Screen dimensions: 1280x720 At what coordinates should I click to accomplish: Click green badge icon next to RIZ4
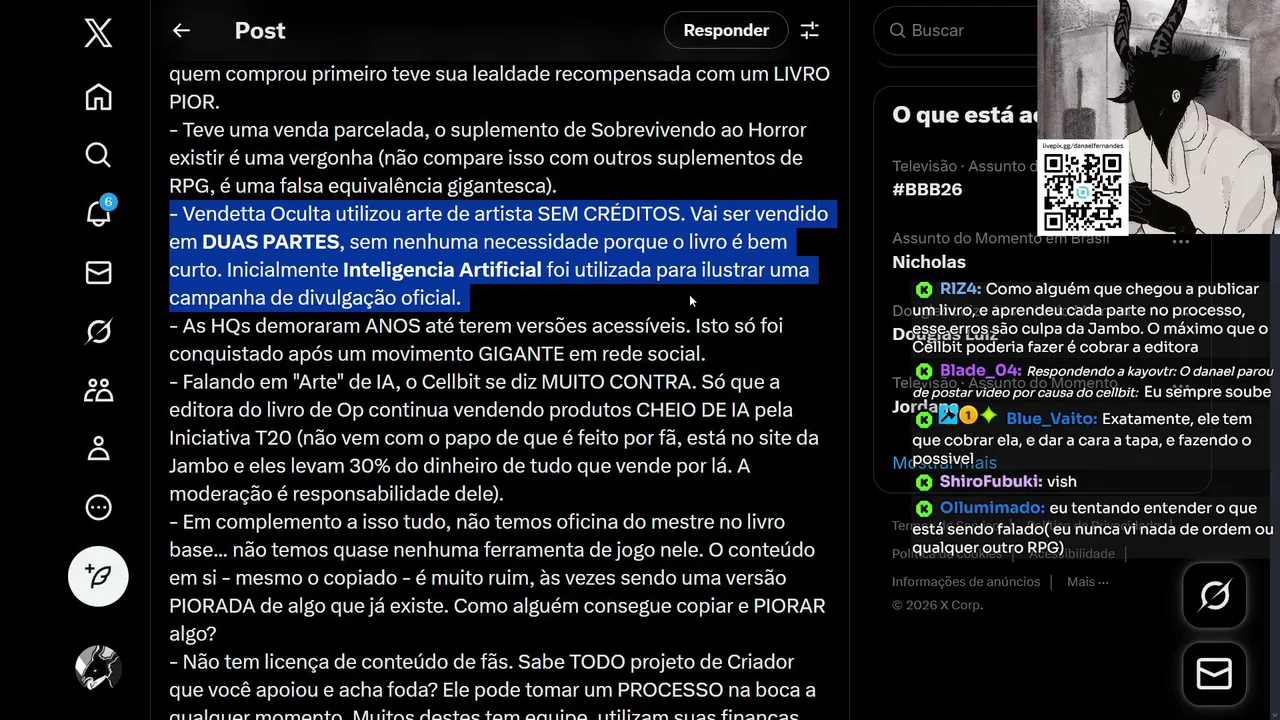coord(924,290)
